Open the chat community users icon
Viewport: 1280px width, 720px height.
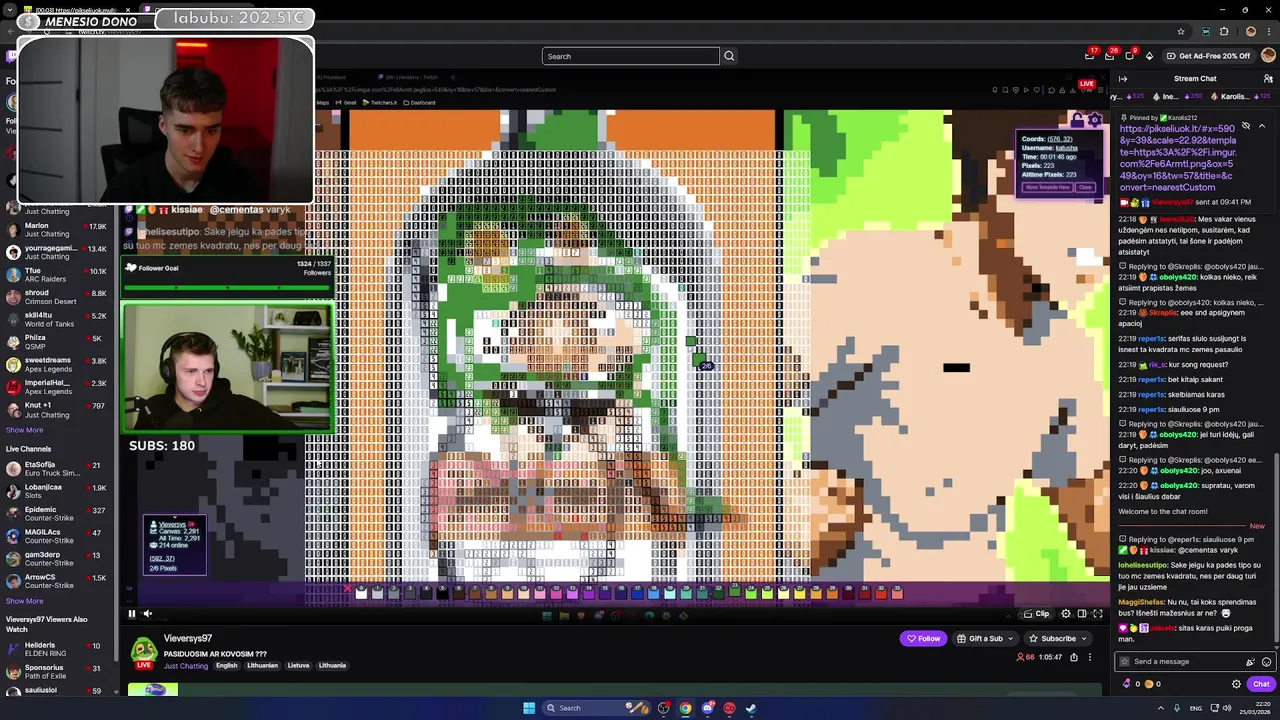(1268, 79)
